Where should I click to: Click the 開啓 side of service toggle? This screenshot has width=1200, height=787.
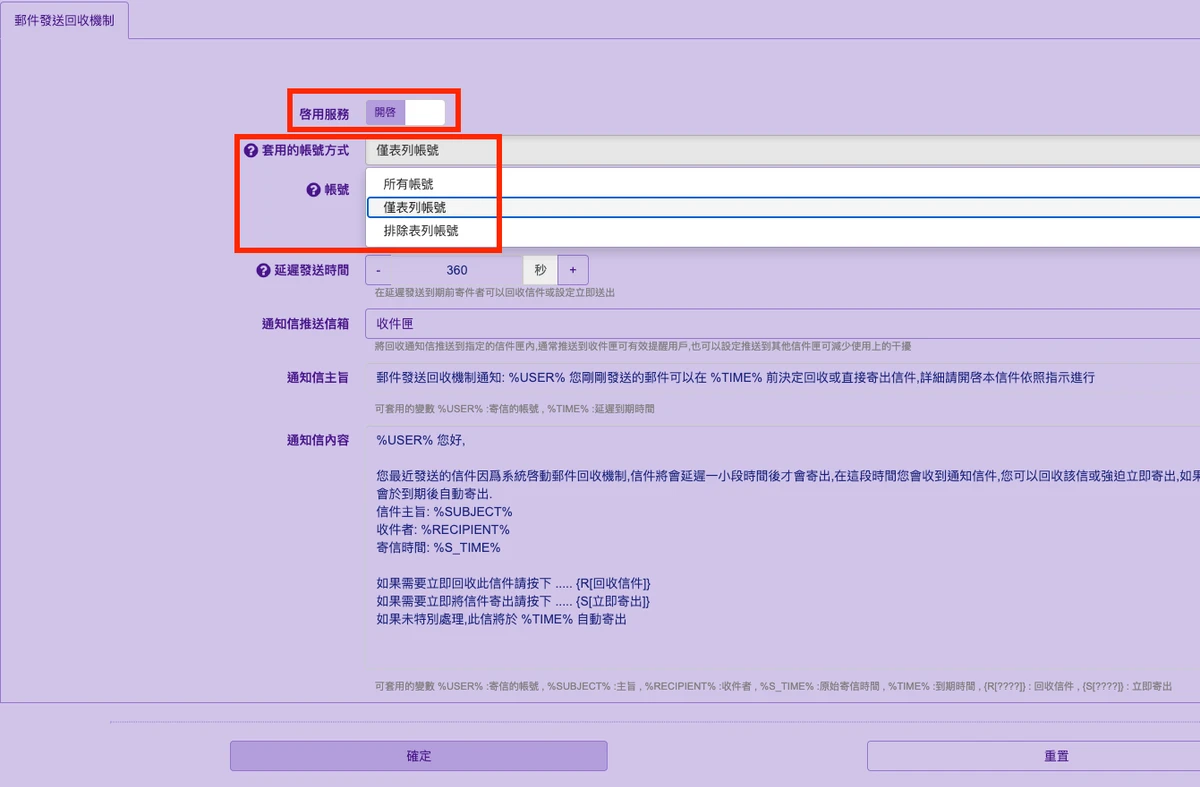(x=385, y=113)
